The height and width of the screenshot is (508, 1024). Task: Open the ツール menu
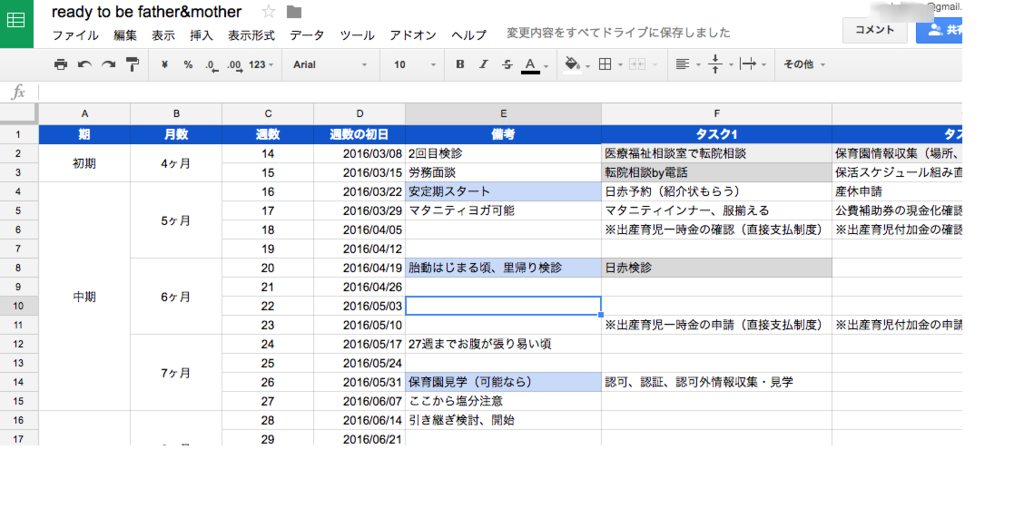pos(357,35)
